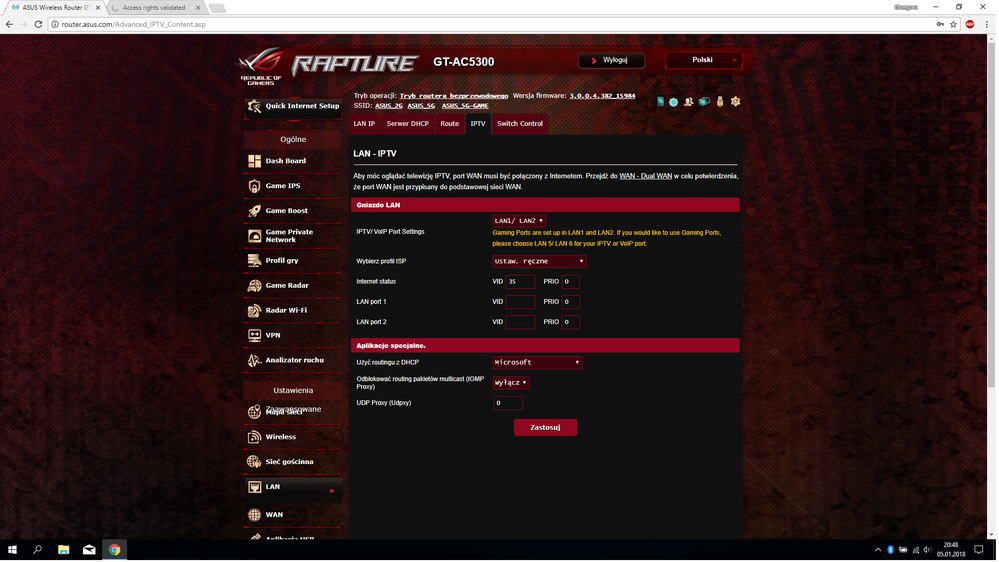Switch to the Serwer DHCP tab
The width and height of the screenshot is (999, 562).
point(407,124)
